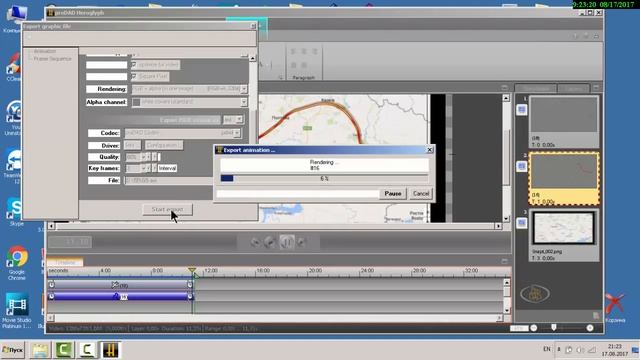Open the Start (Пуск) menu

13,350
